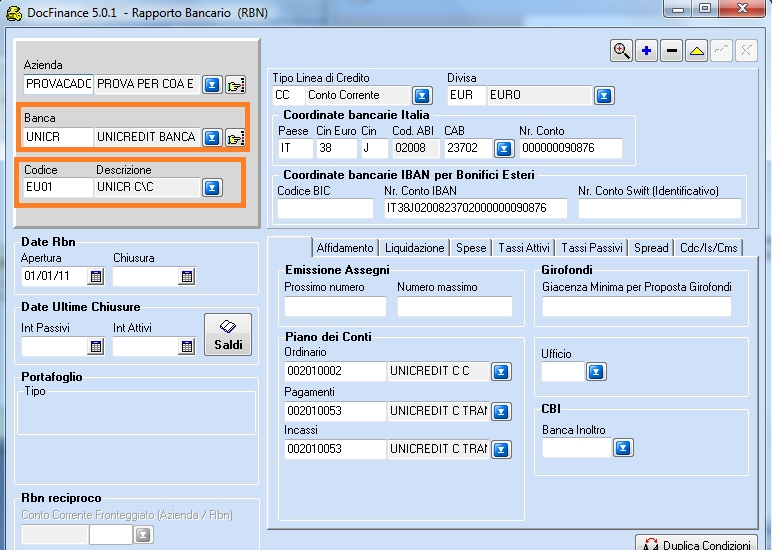Switch to the Cdc/Is/Cms tab
Image resolution: width=772 pixels, height=550 pixels.
point(708,248)
